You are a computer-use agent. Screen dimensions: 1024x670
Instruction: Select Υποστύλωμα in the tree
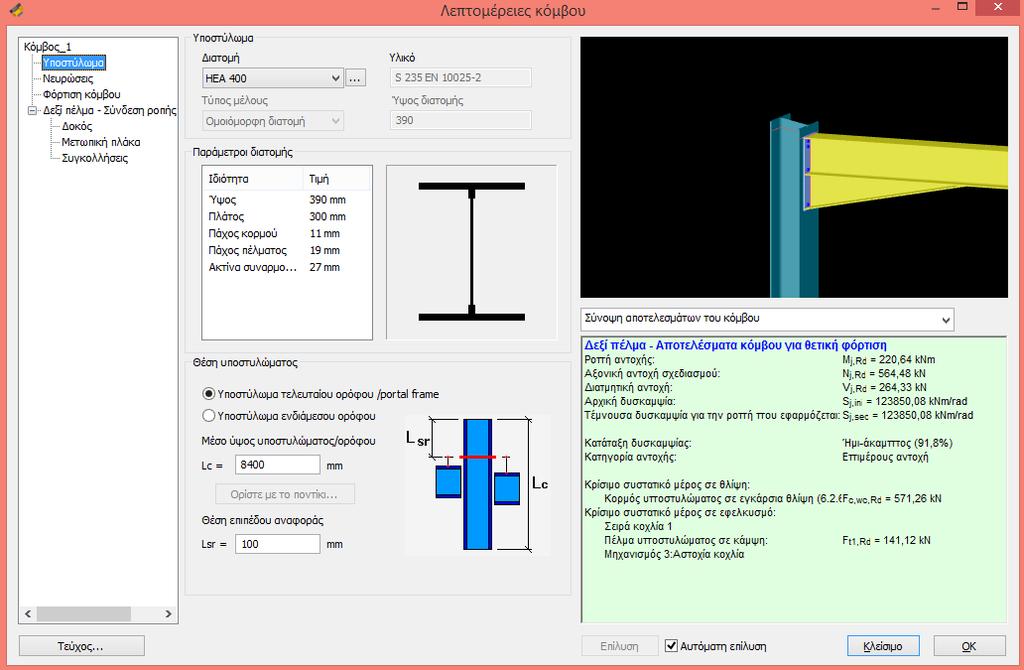(x=73, y=63)
